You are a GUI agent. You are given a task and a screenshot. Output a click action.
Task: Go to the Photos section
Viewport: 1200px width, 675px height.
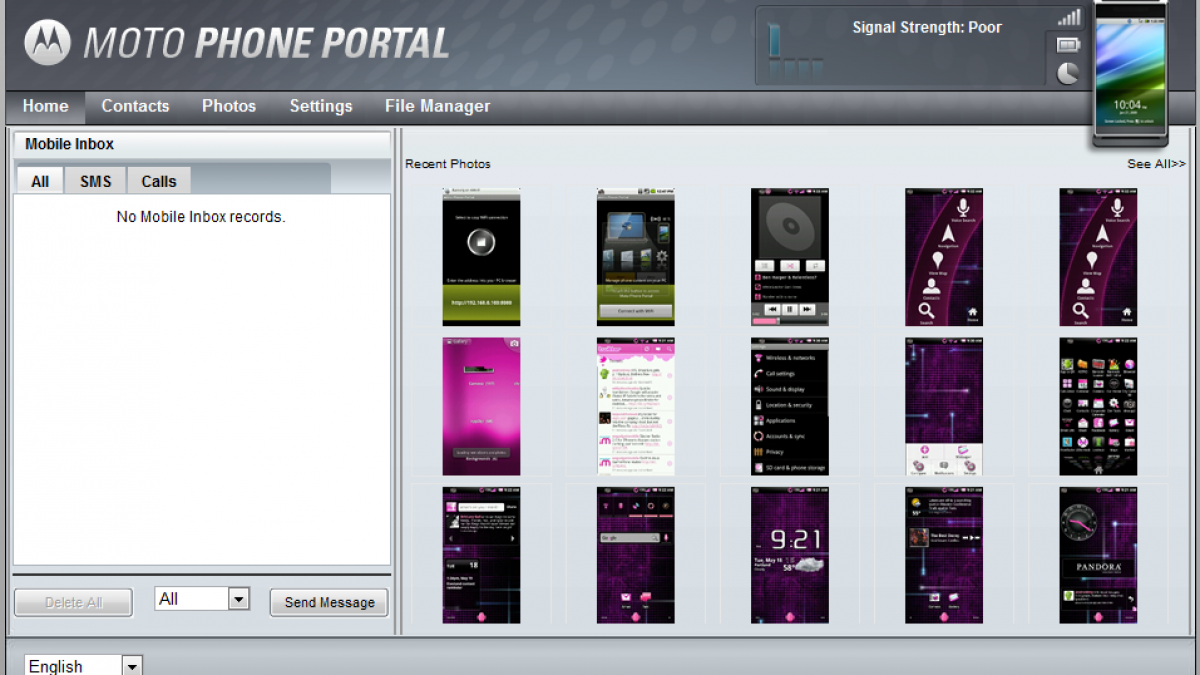pyautogui.click(x=229, y=106)
